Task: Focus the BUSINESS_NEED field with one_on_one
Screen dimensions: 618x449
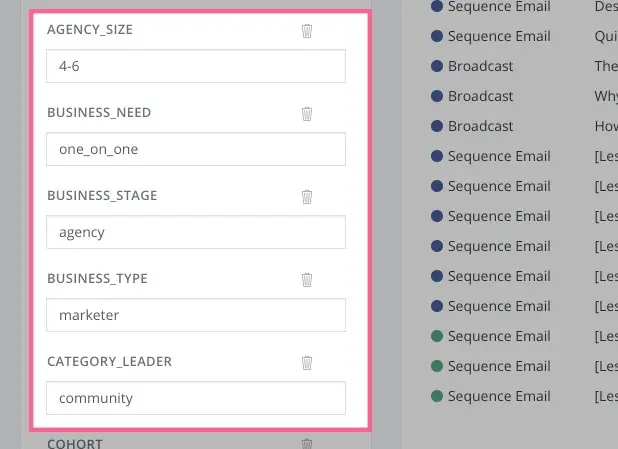Action: (x=196, y=149)
